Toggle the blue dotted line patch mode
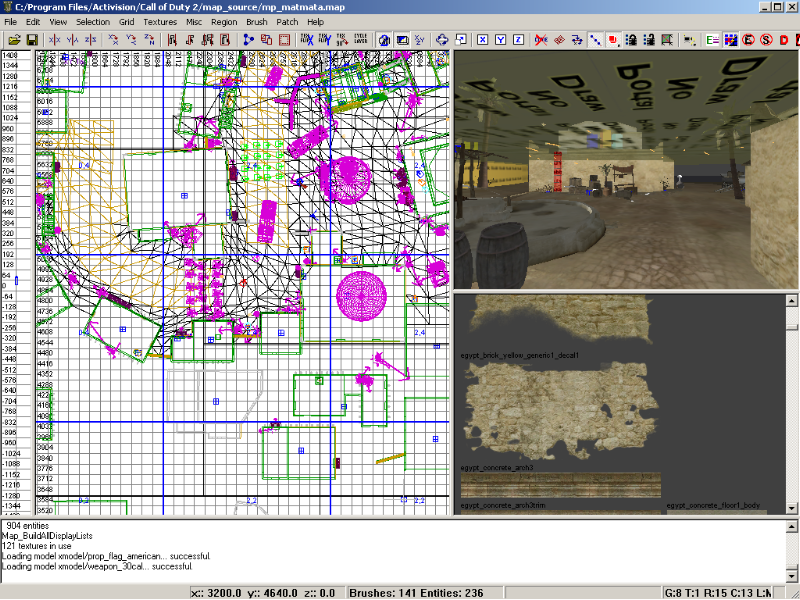800x600 pixels. coord(595,40)
